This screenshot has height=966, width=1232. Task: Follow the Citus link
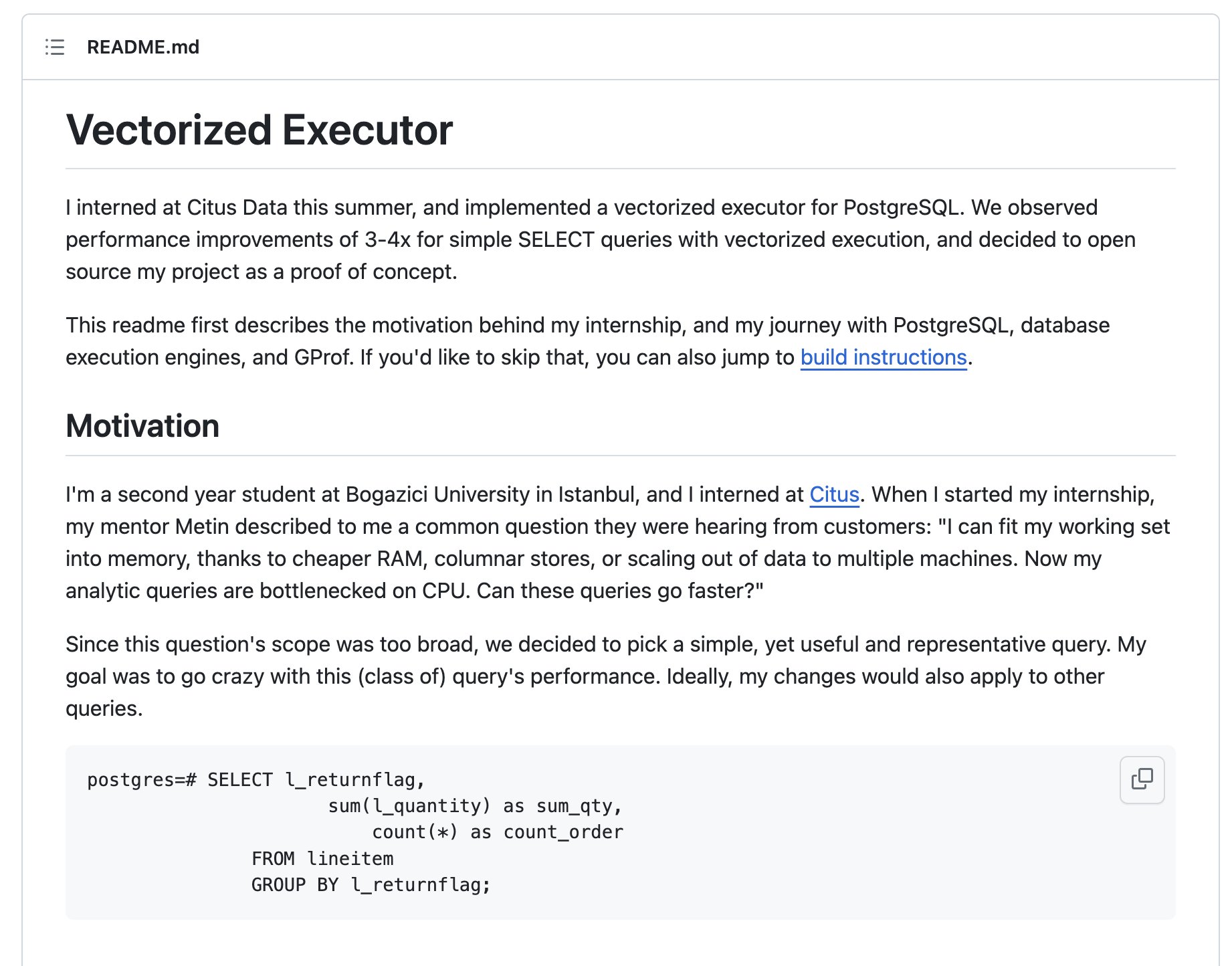[834, 494]
